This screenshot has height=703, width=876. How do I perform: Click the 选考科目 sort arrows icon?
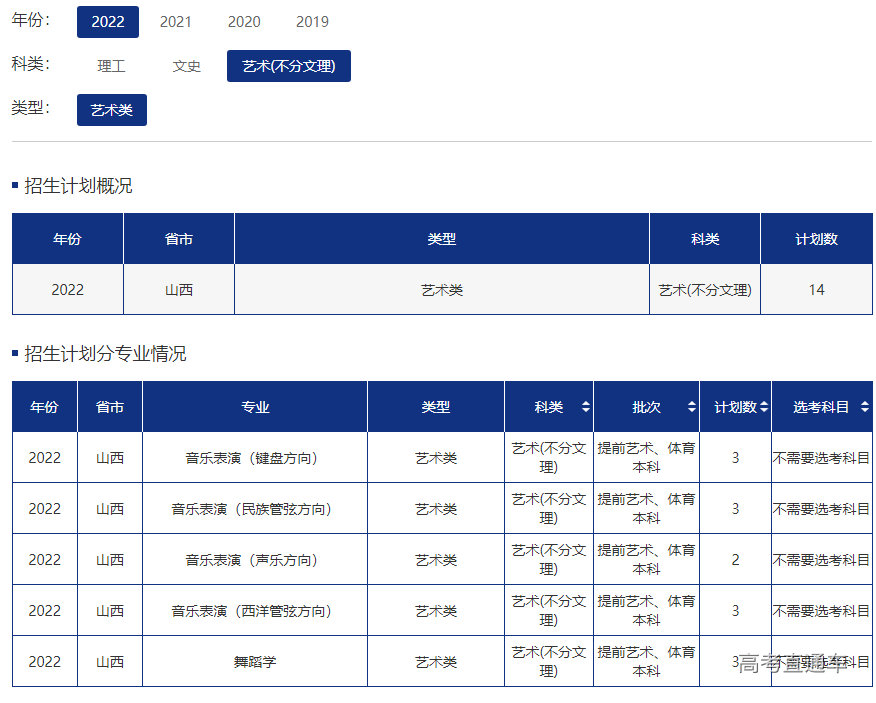tap(864, 407)
